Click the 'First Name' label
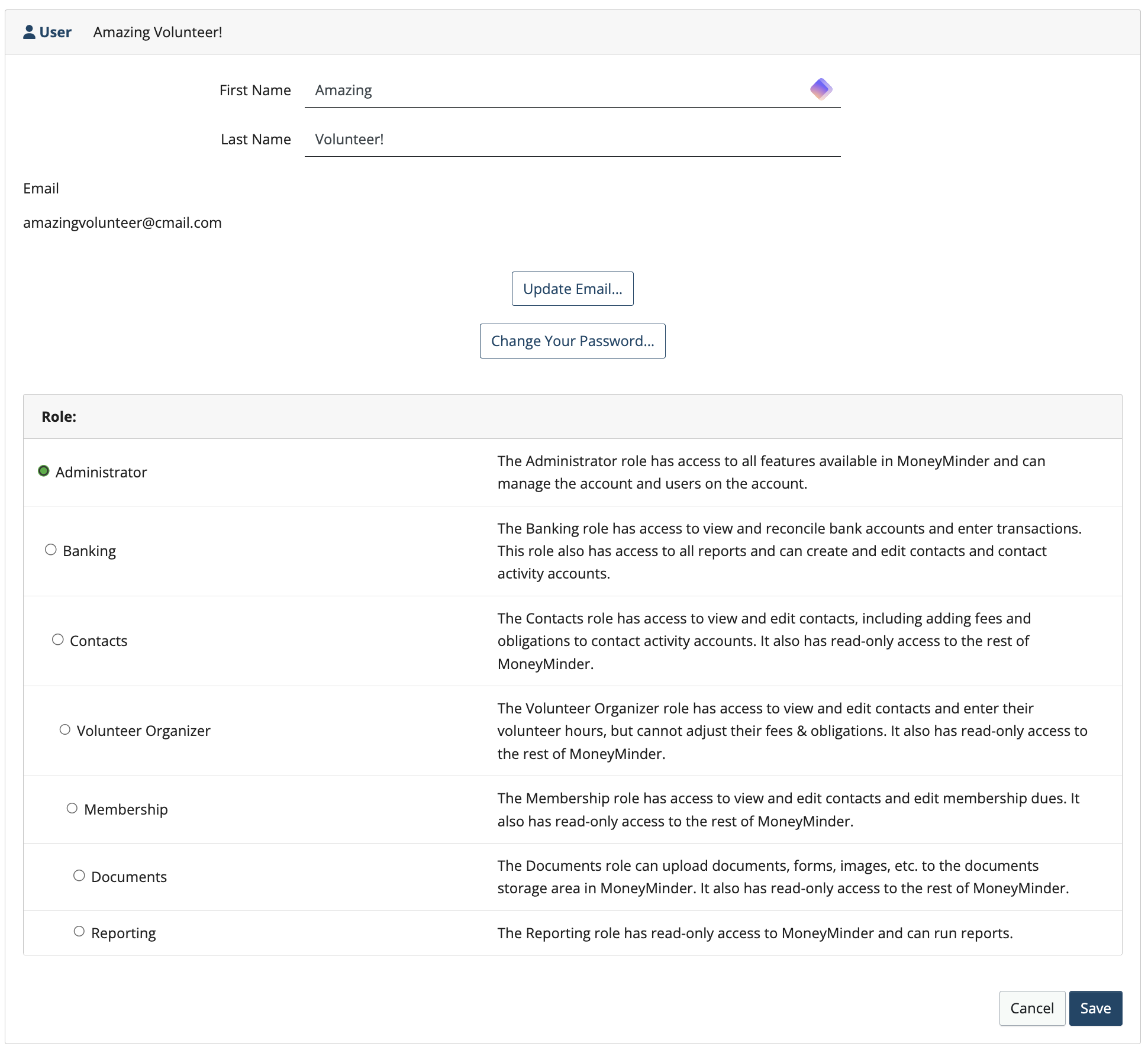Image resolution: width=1148 pixels, height=1053 pixels. pos(255,90)
